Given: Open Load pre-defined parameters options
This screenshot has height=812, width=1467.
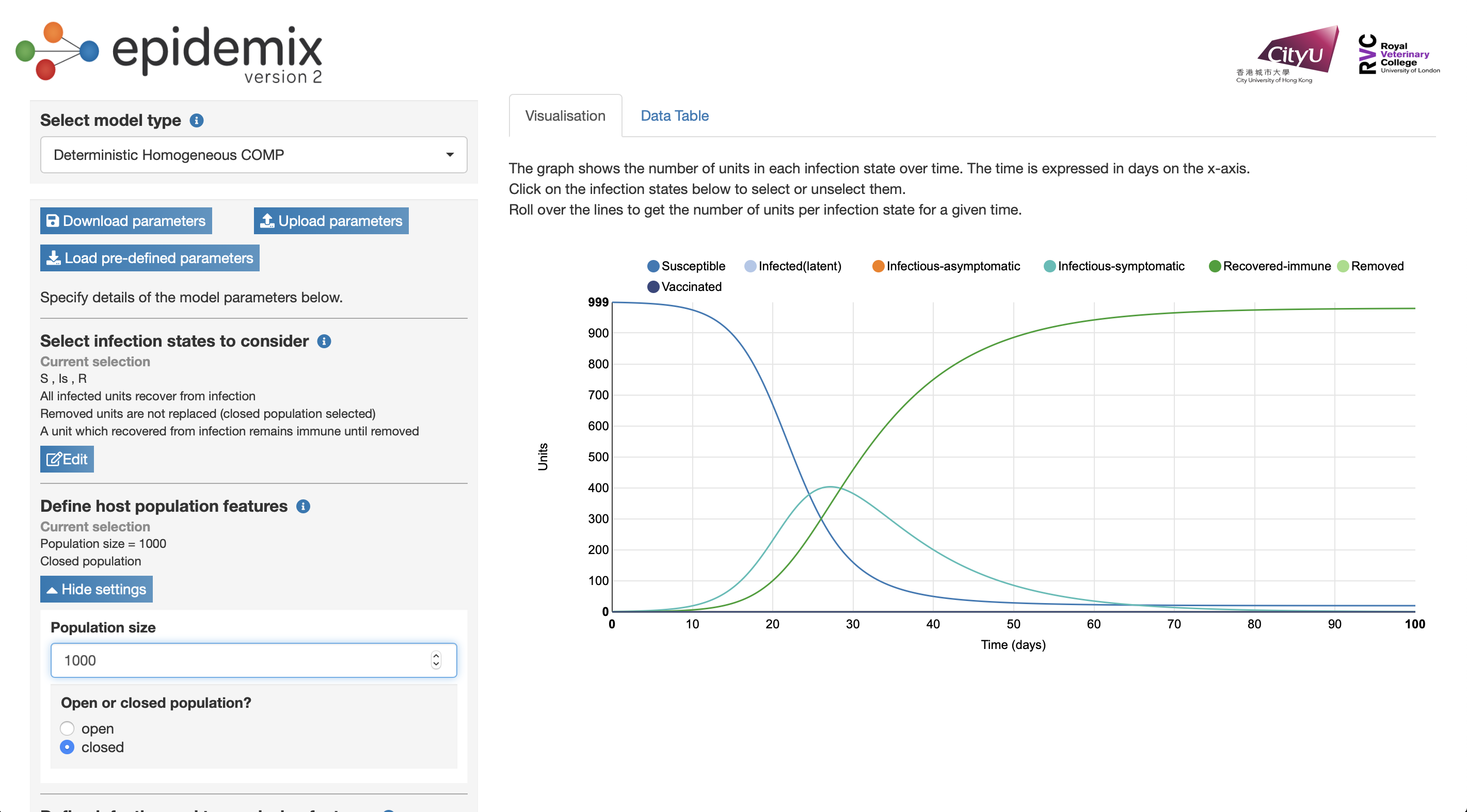Looking at the screenshot, I should click(x=150, y=258).
